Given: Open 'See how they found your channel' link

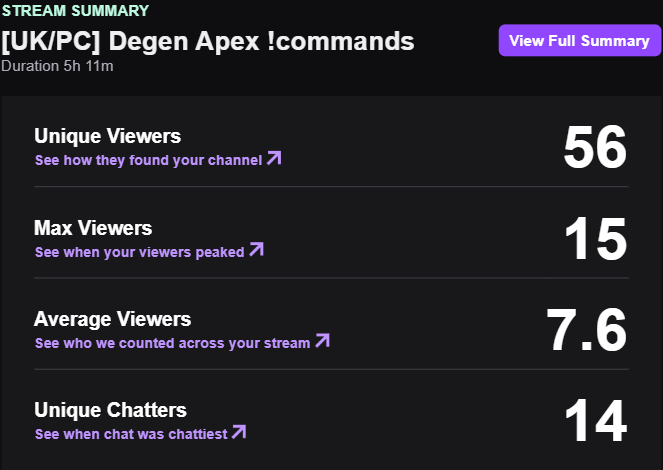Looking at the screenshot, I should [x=148, y=160].
